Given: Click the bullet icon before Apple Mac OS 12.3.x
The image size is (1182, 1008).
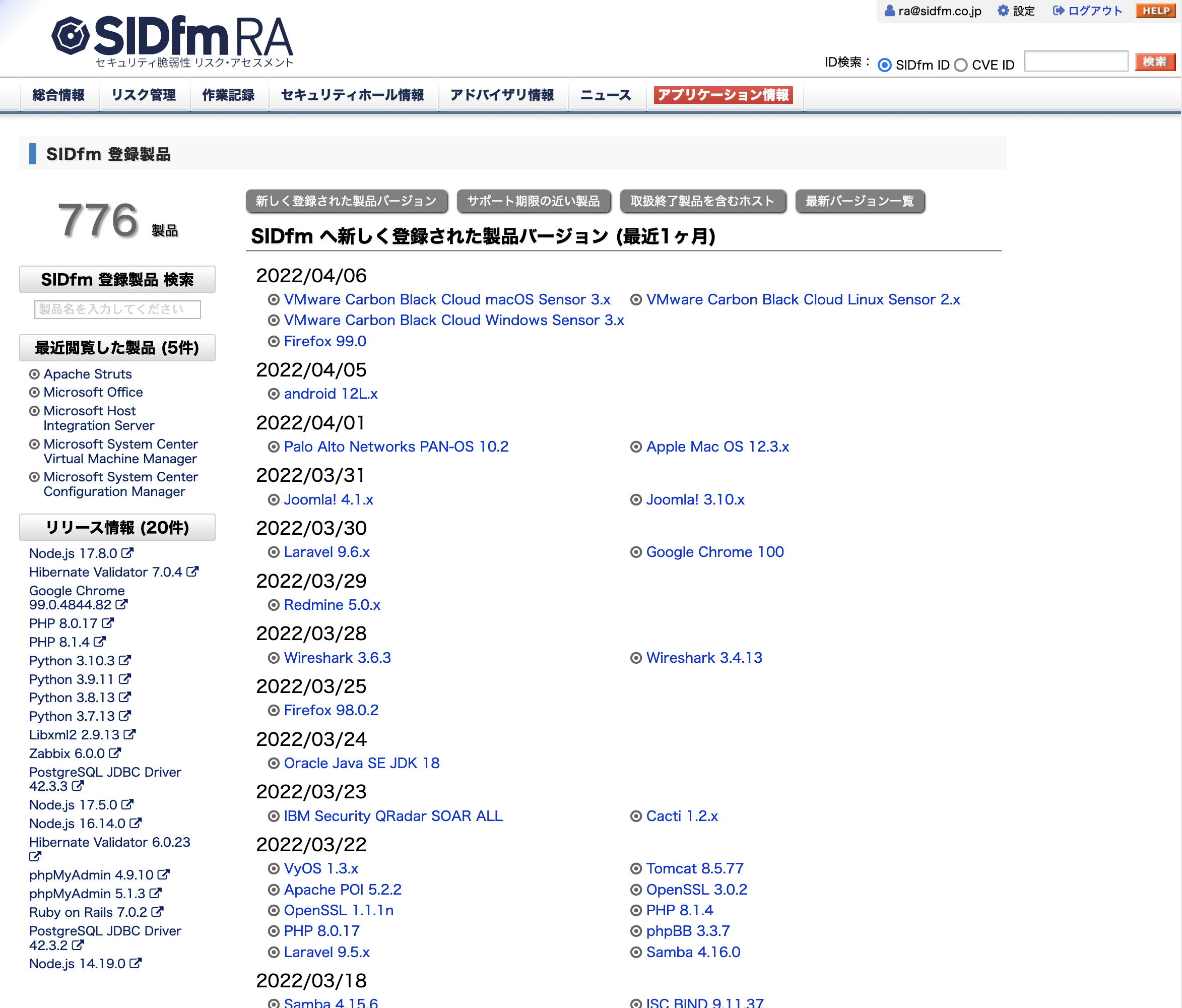Looking at the screenshot, I should (x=636, y=447).
